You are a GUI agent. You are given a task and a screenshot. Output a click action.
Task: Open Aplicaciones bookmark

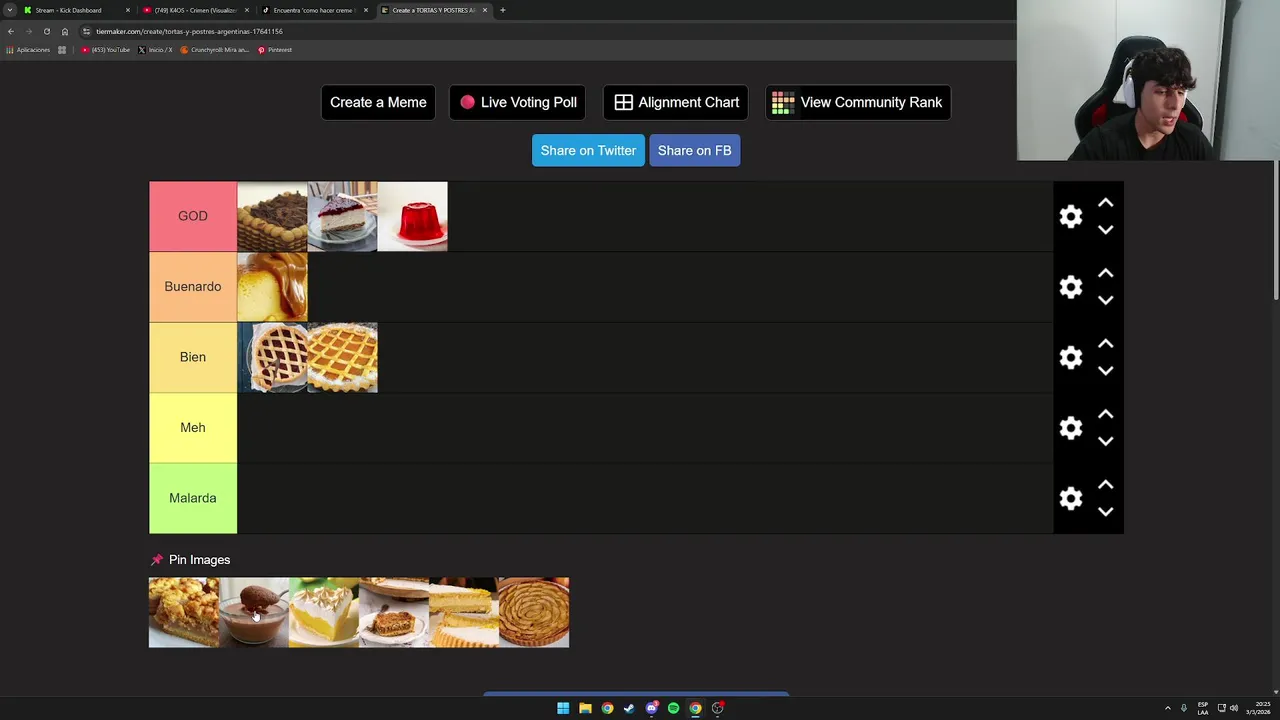[29, 50]
